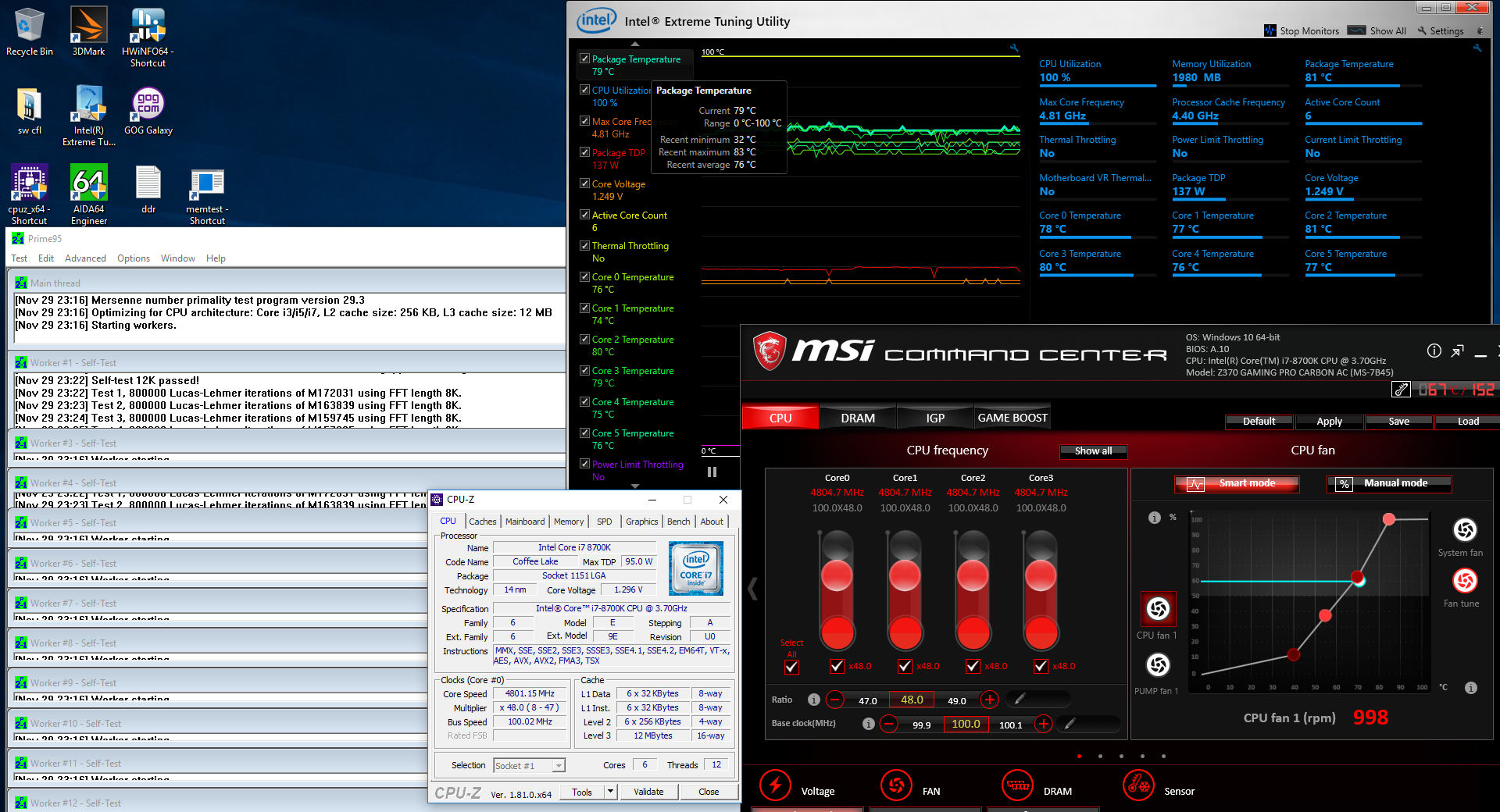Toggle Core 0 Temperature monitor checkbox
Viewport: 1500px width, 812px height.
[x=584, y=276]
